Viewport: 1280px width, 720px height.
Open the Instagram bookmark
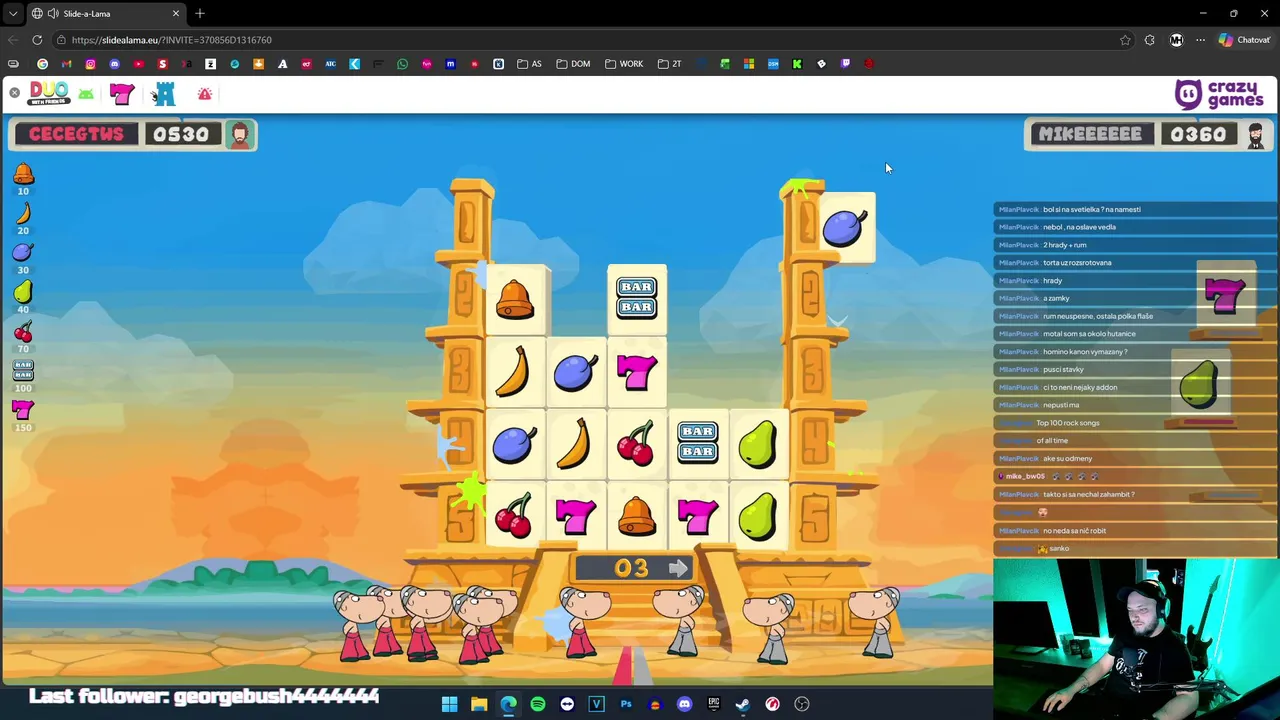[x=90, y=64]
